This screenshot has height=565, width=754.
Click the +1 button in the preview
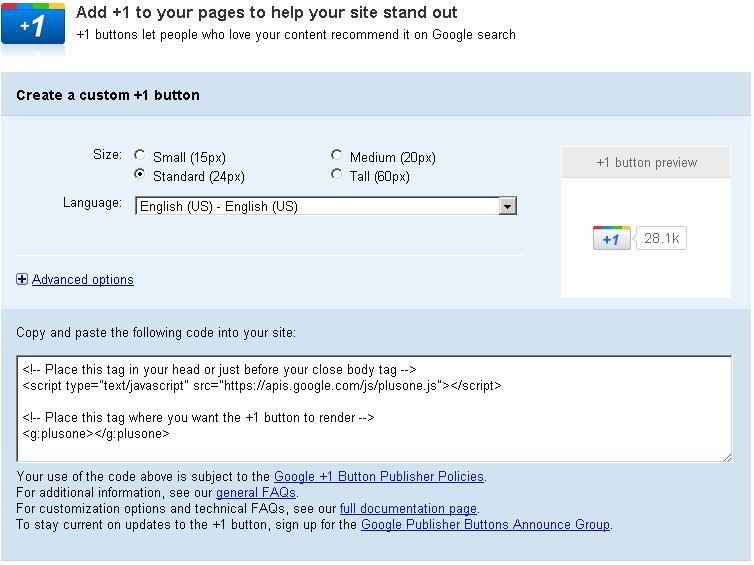[x=611, y=239]
